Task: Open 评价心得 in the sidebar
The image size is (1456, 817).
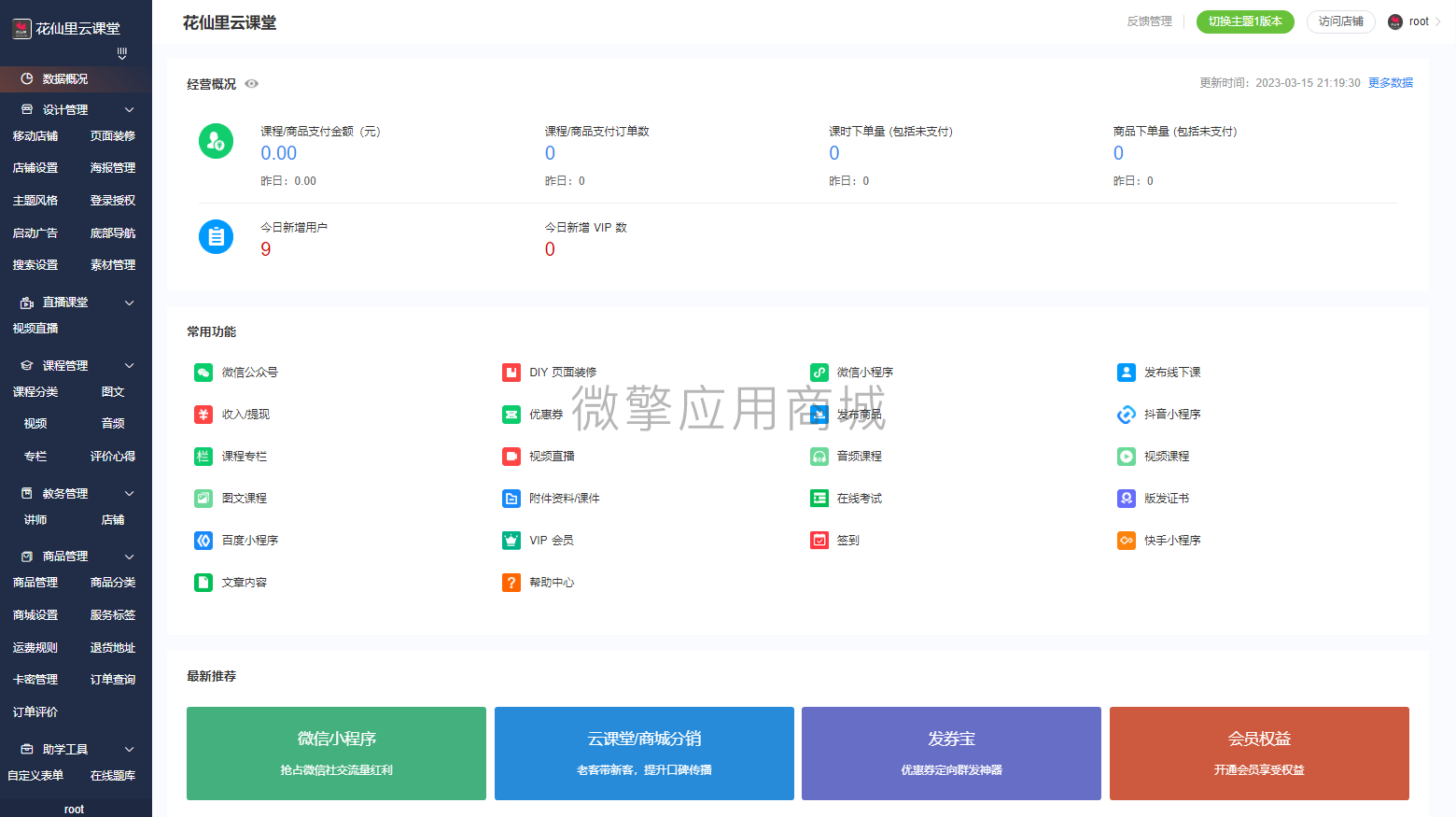Action: pyautogui.click(x=113, y=457)
